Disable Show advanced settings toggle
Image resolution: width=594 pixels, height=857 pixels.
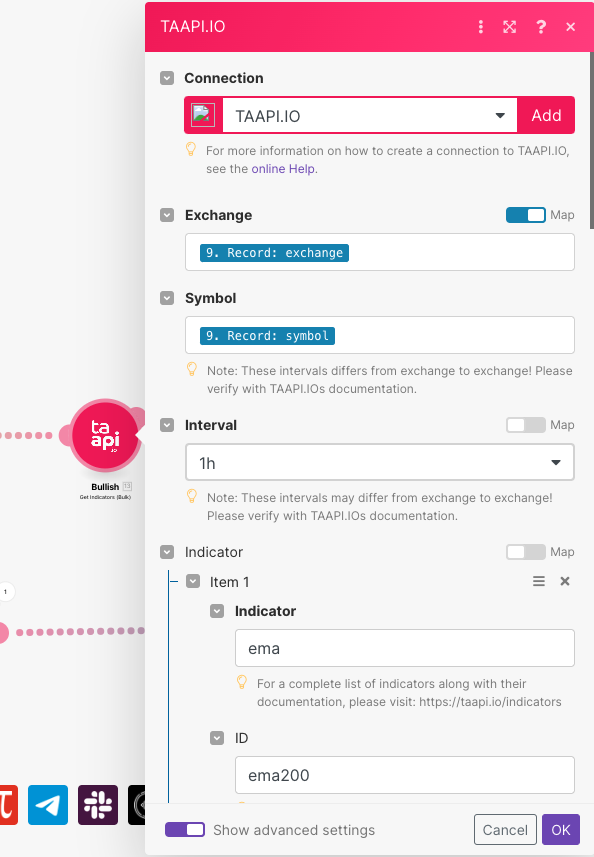click(185, 829)
